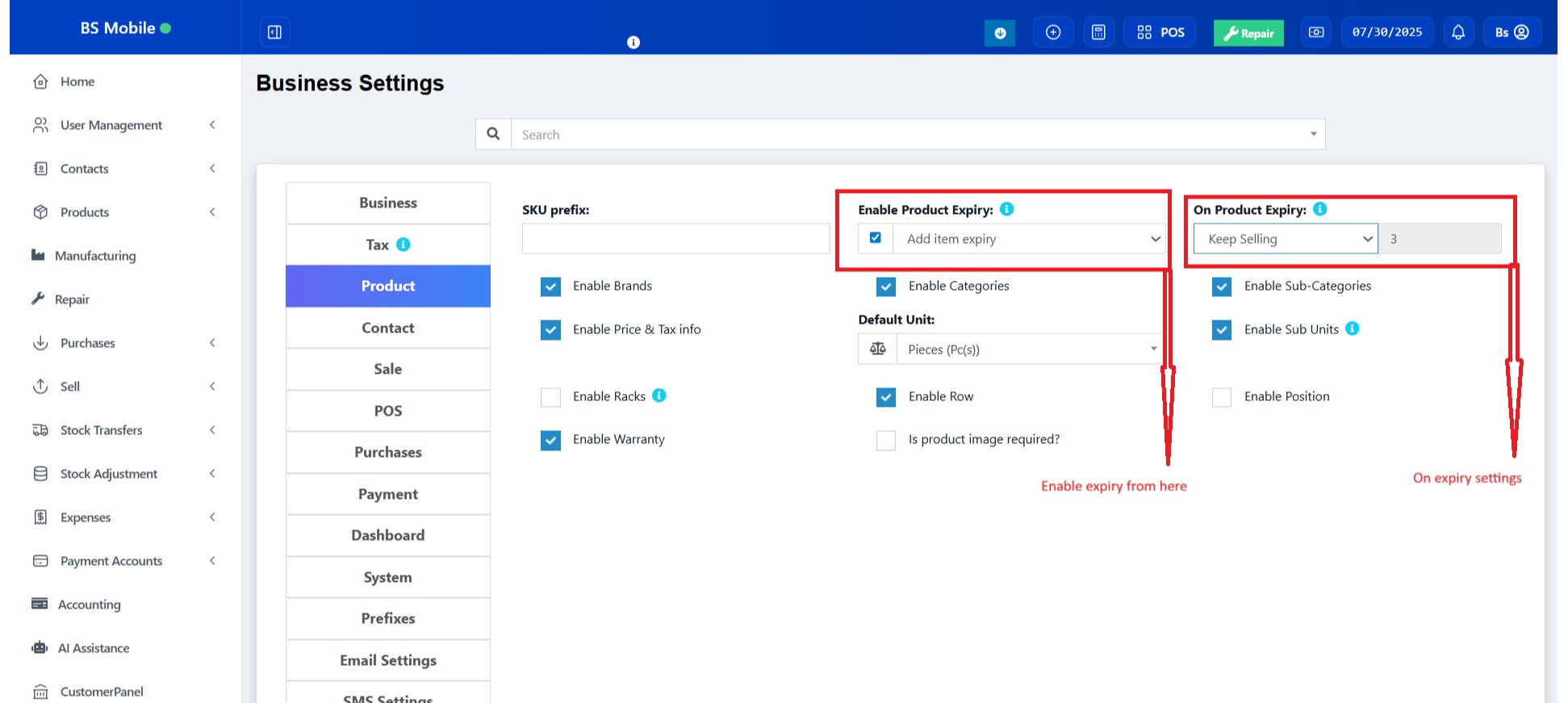The width and height of the screenshot is (1568, 703).
Task: Click the sidebar collapse icon in header
Action: coord(274,32)
